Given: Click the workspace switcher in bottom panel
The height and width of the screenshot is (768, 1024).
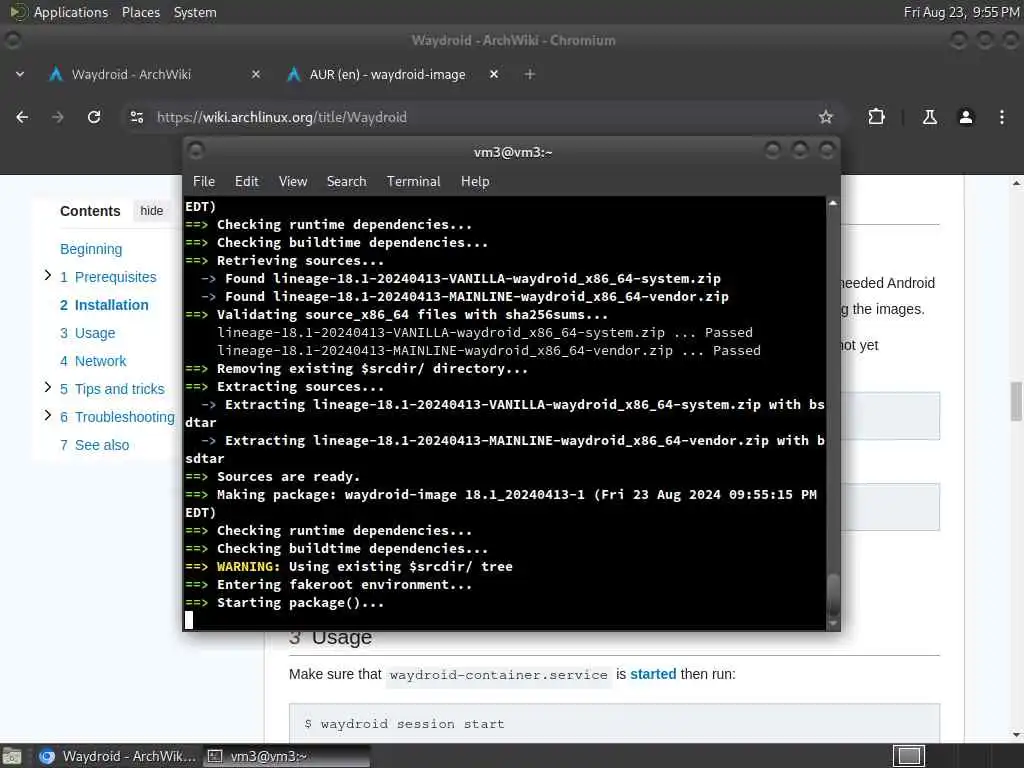Looking at the screenshot, I should click(x=908, y=756).
